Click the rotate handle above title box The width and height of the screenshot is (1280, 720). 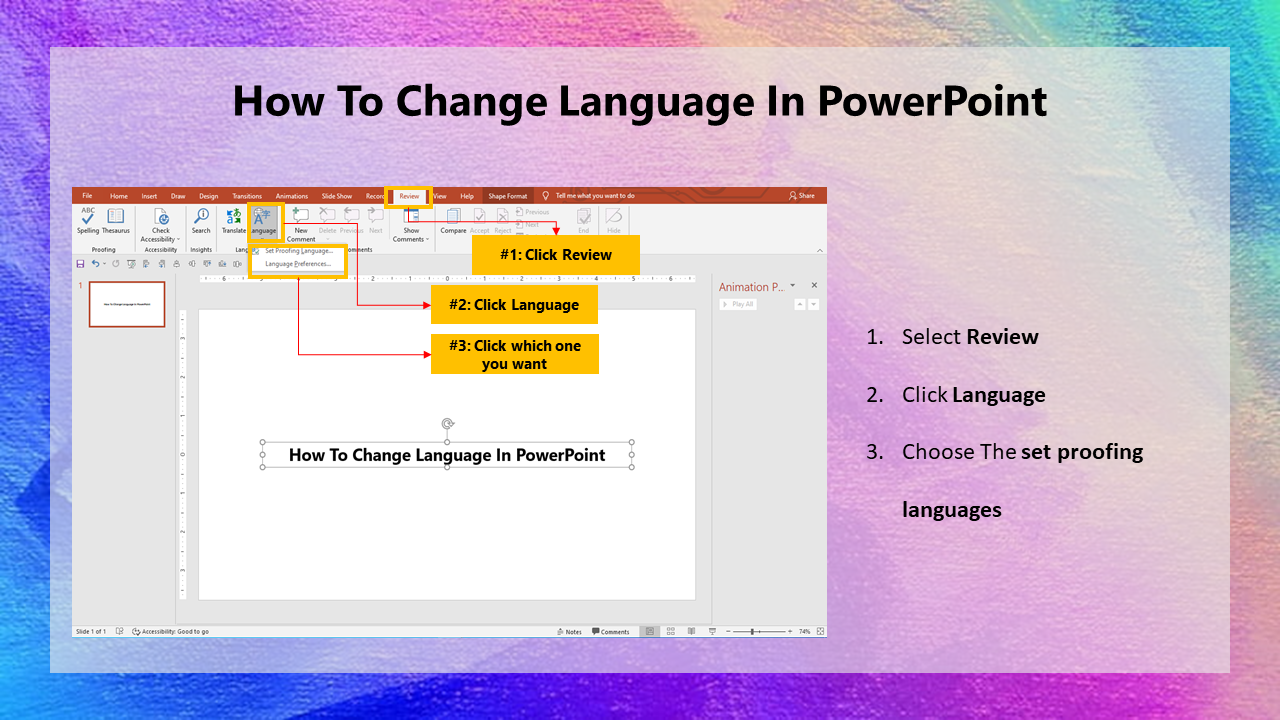447,424
